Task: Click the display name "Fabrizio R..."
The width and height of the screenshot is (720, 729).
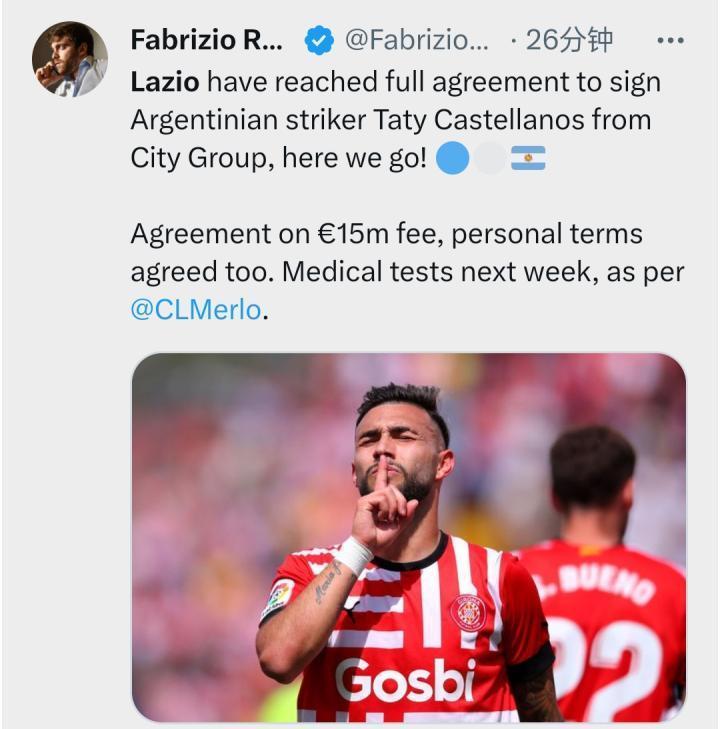Action: click(x=207, y=41)
